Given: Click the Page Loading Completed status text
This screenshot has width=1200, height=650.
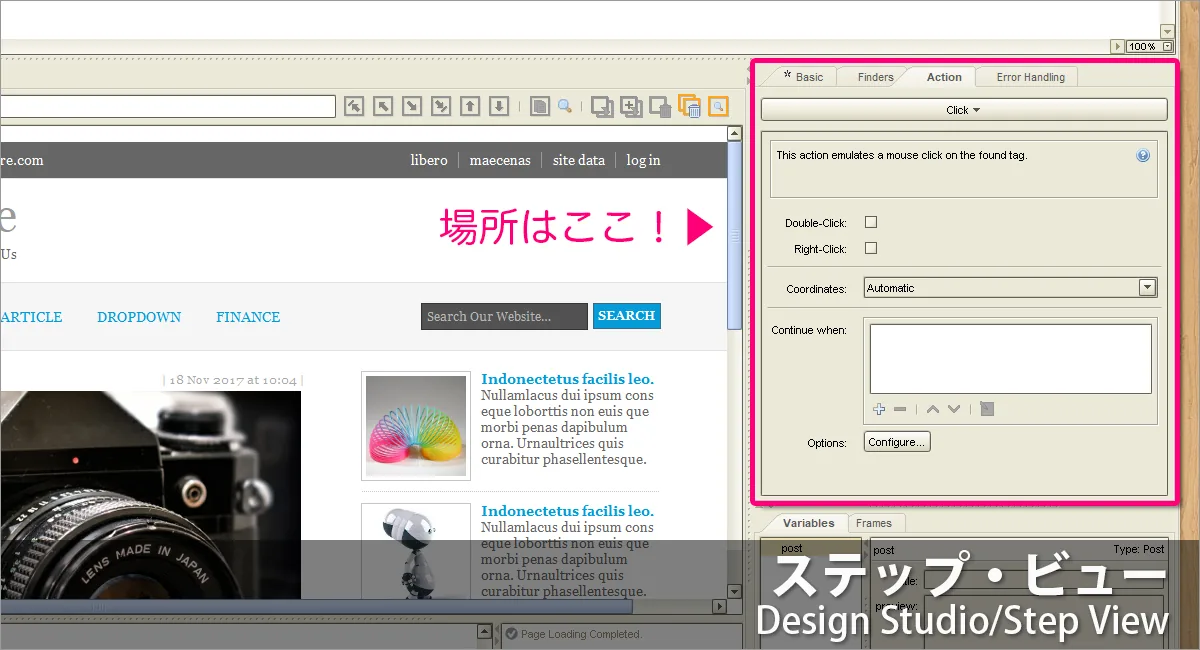Looking at the screenshot, I should 580,634.
